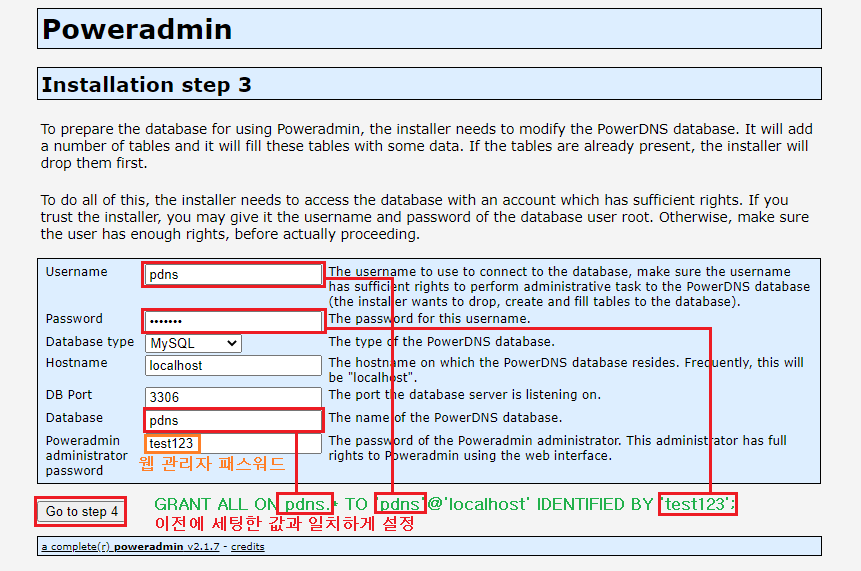Click the Poweradmin administrator password field
The image size is (861, 571).
pyautogui.click(x=233, y=444)
